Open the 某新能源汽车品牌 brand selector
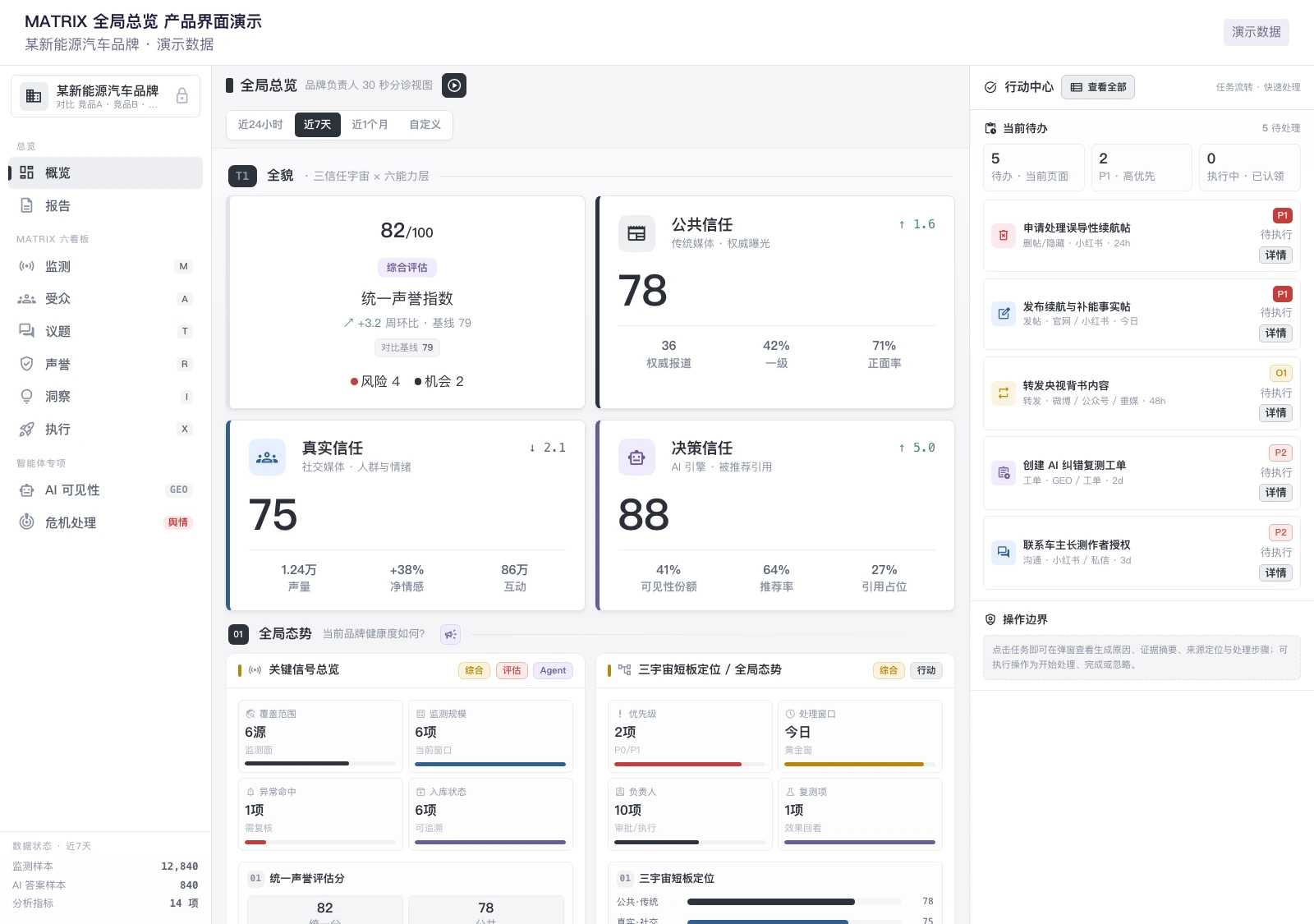Viewport: 1314px width, 924px height. click(105, 96)
